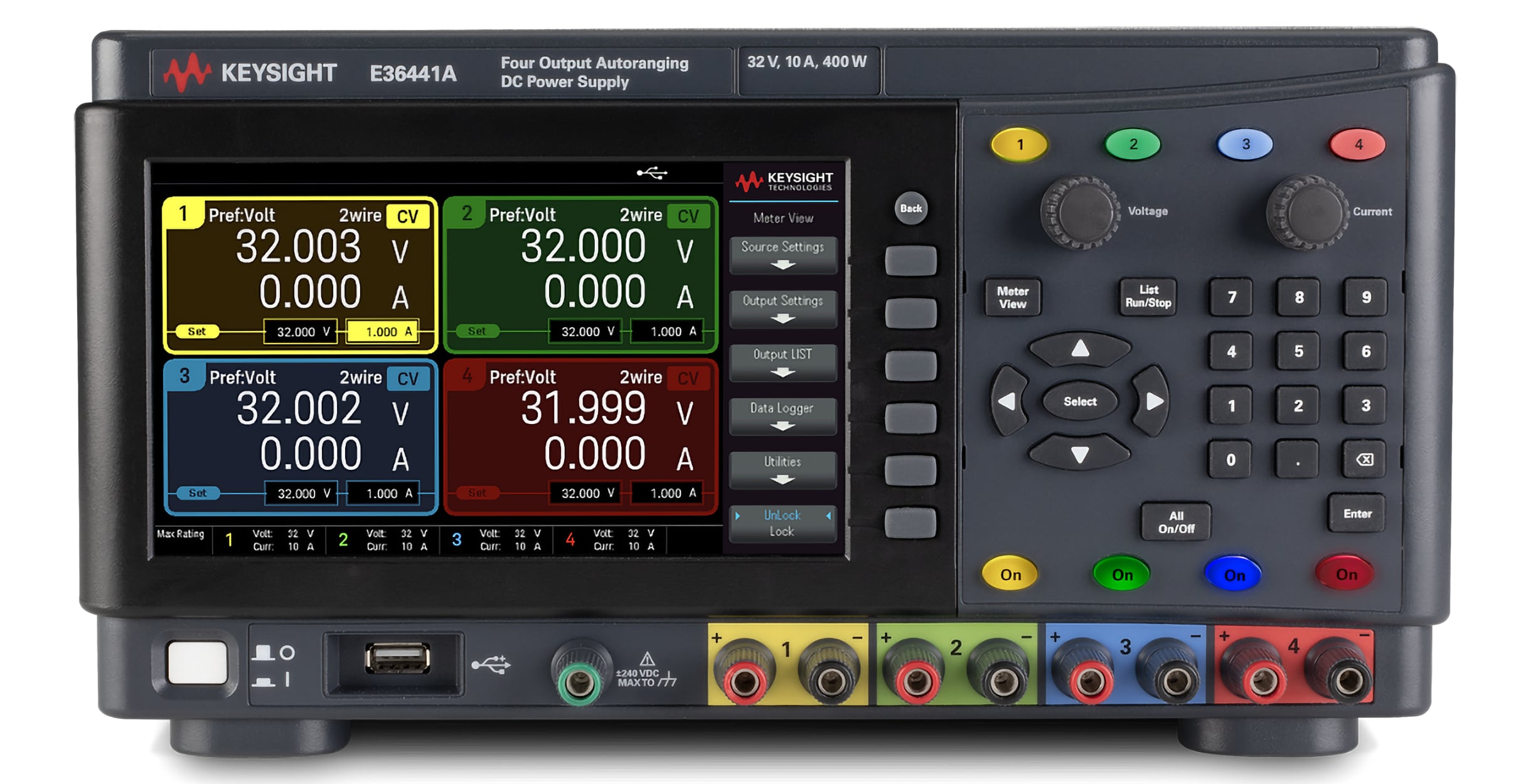Click the channel 3 CV mode indicator
Image resolution: width=1531 pixels, height=784 pixels.
[408, 378]
